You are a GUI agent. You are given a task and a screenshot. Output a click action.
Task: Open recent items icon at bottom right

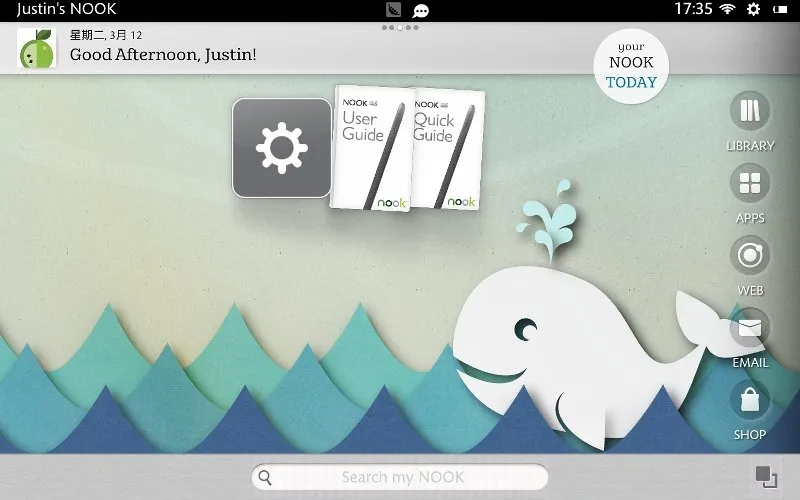[766, 477]
